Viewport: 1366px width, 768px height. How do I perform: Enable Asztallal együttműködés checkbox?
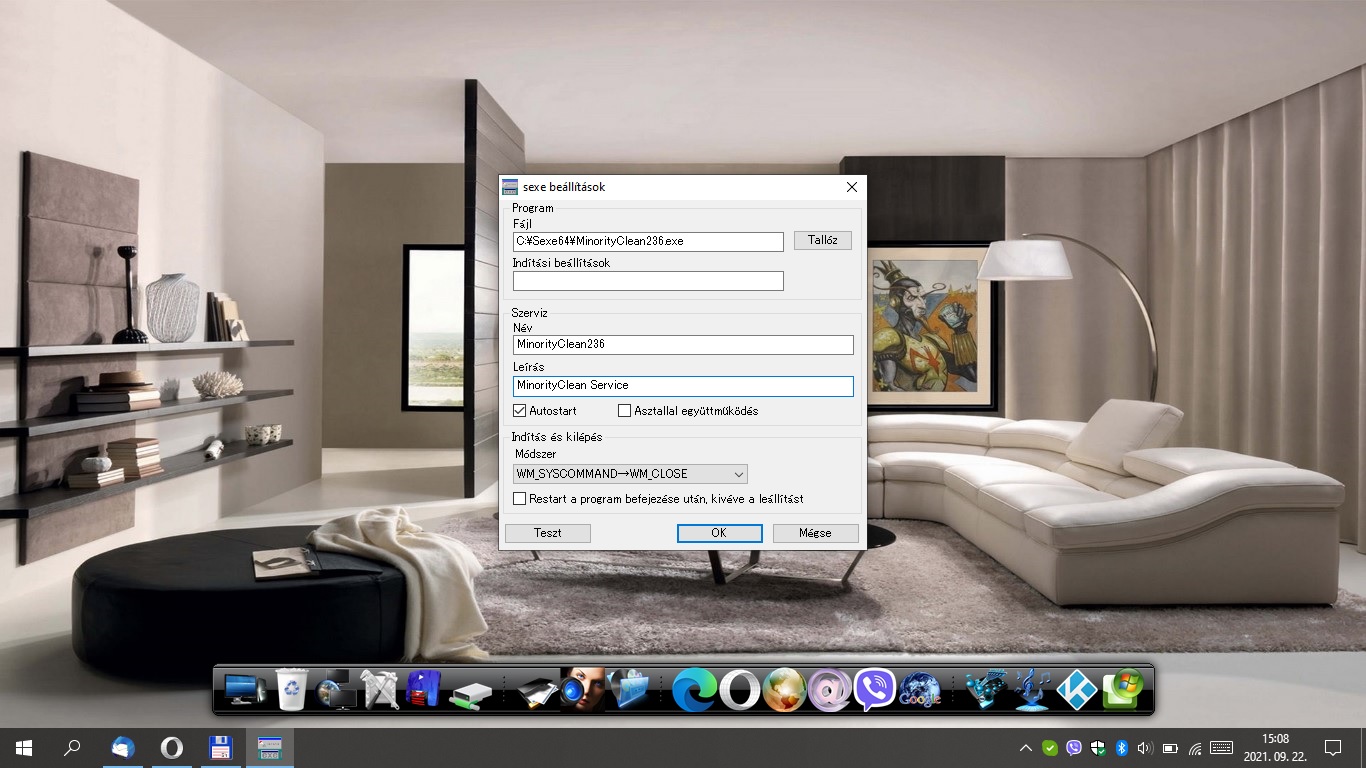(x=625, y=411)
